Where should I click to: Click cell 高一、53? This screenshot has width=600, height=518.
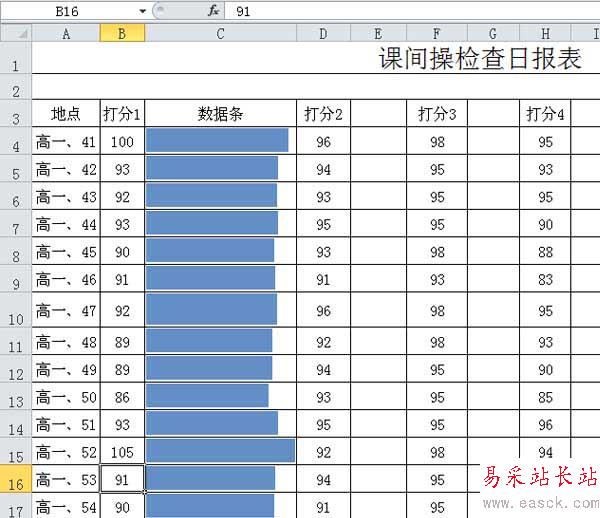[x=66, y=479]
